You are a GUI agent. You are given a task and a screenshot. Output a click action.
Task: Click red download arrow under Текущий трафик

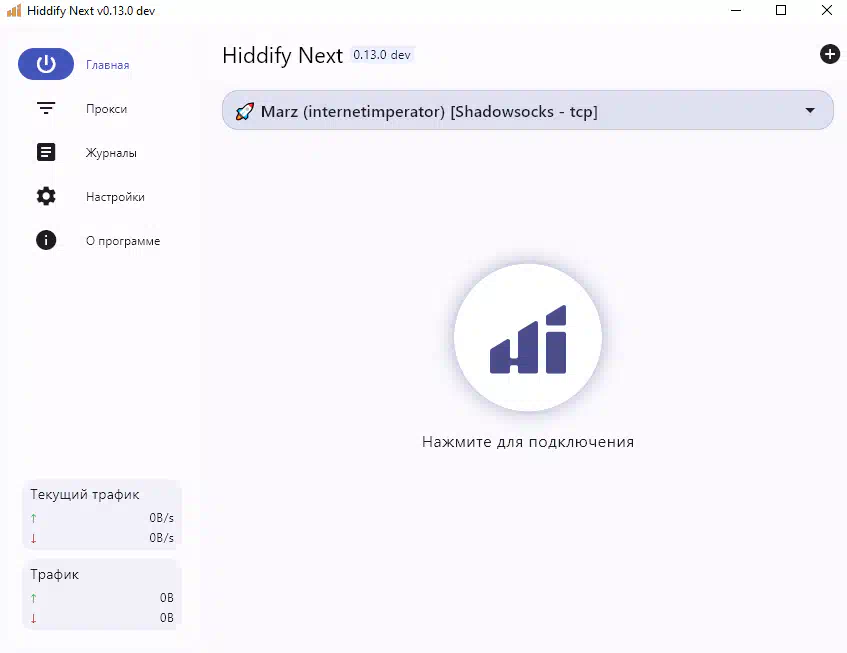click(x=33, y=538)
